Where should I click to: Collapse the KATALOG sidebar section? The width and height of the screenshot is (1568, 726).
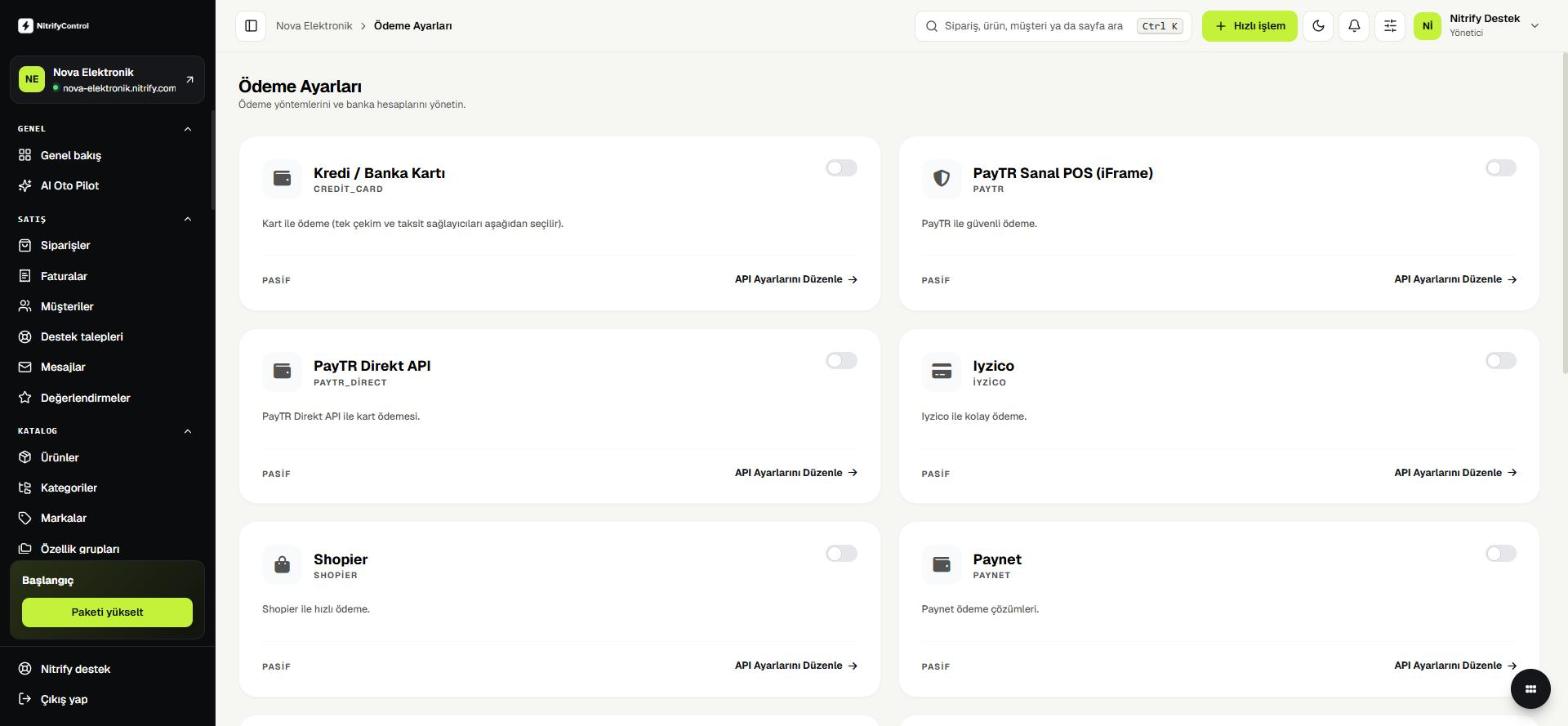pos(187,431)
